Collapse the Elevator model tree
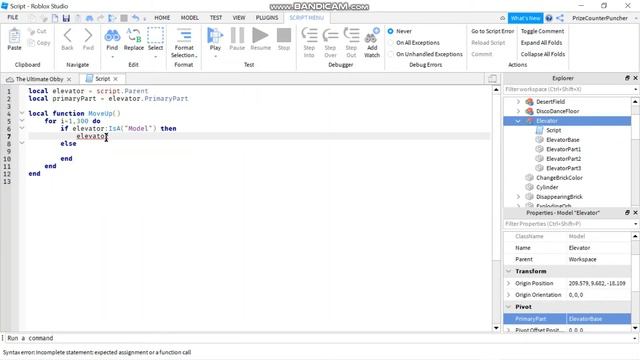Image resolution: width=640 pixels, height=360 pixels. tap(518, 121)
